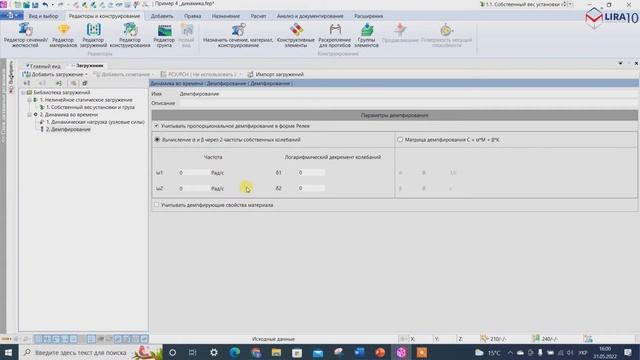
Task: Open Mail app from taskbar
Action: pos(318,352)
